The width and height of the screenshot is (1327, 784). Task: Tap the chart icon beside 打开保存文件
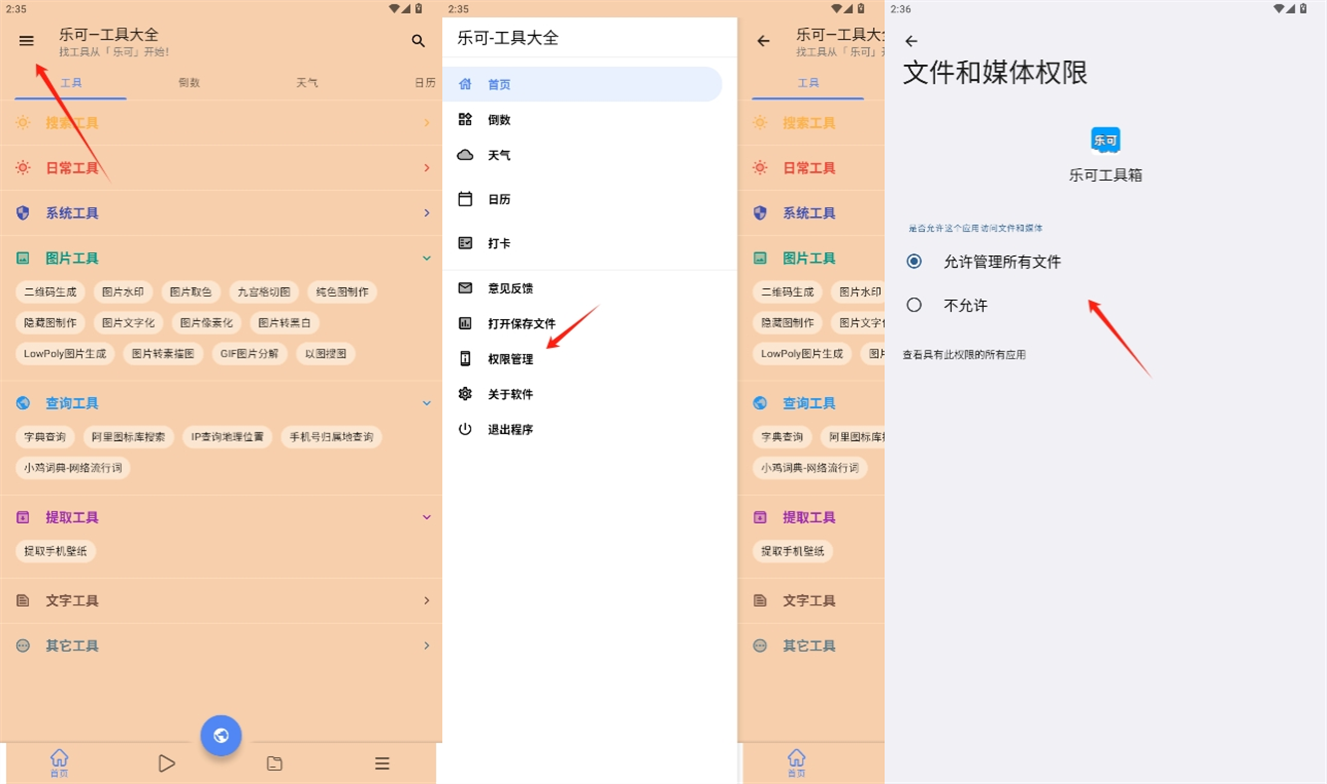[465, 323]
